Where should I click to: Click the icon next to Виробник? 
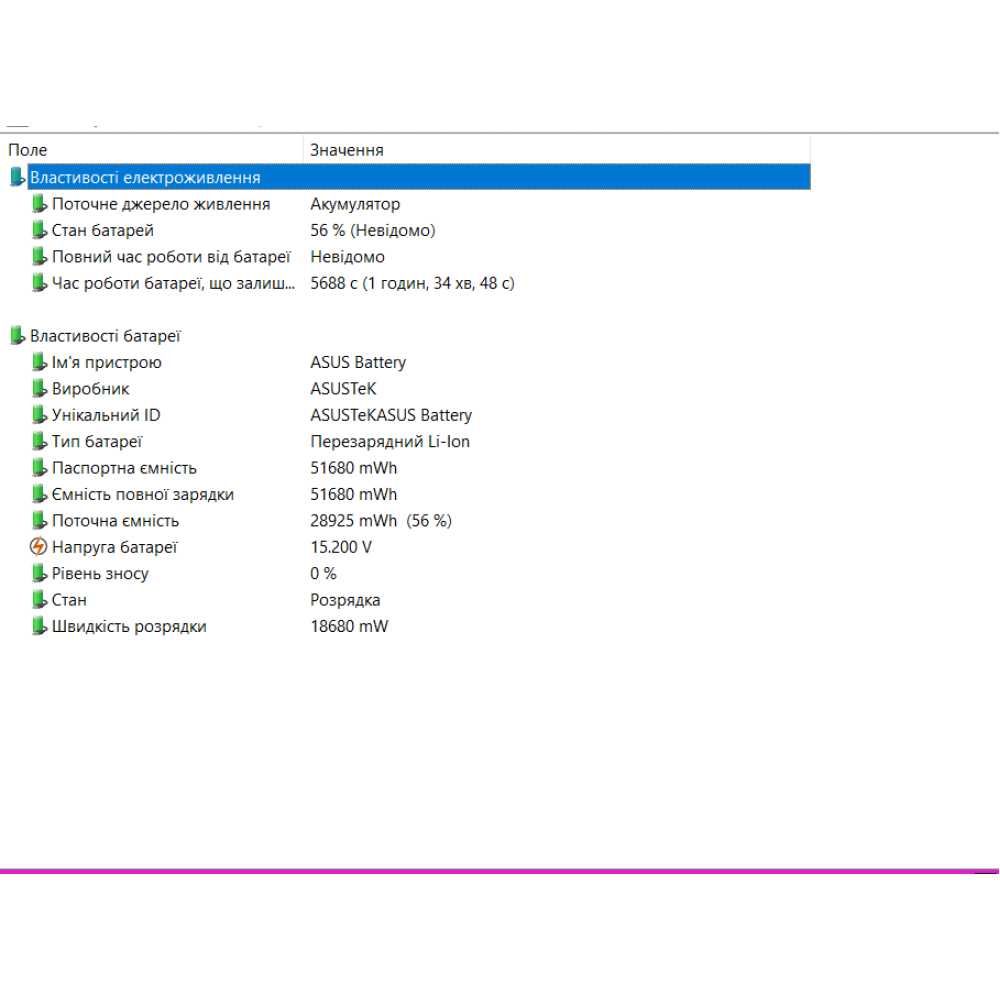[x=39, y=389]
